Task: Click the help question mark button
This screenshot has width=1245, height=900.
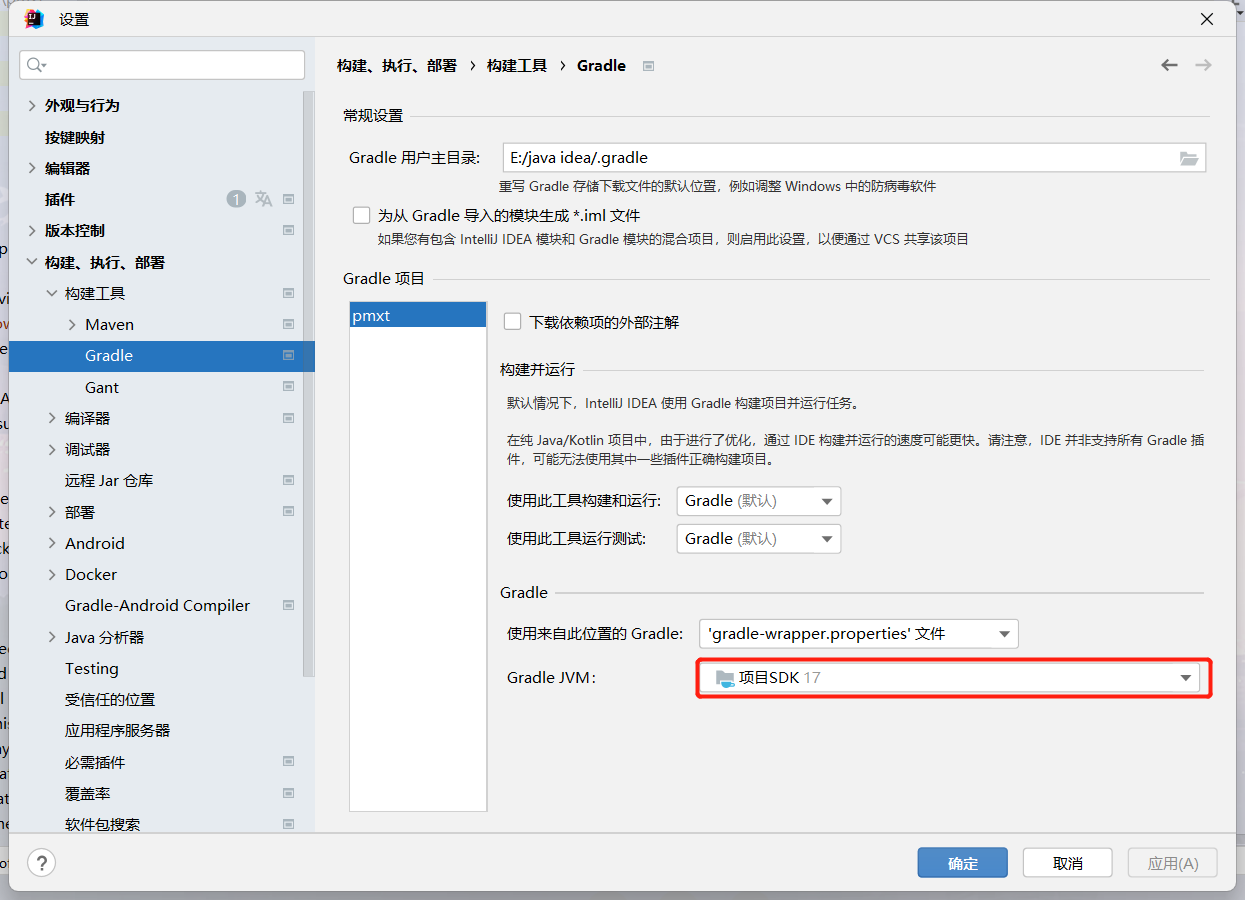Action: coord(41,862)
